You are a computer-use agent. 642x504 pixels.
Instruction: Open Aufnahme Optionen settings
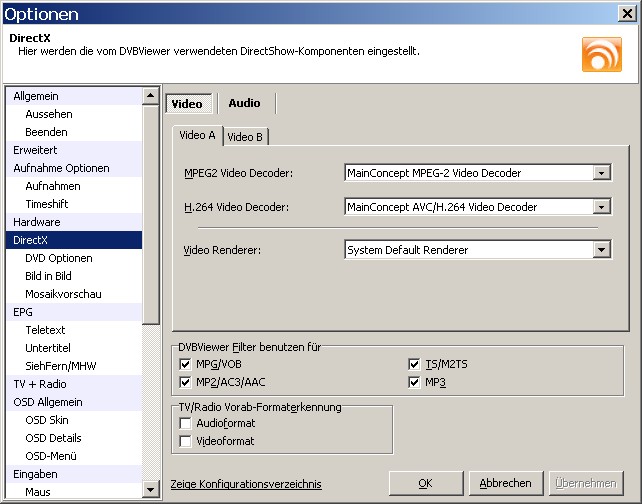pyautogui.click(x=74, y=168)
